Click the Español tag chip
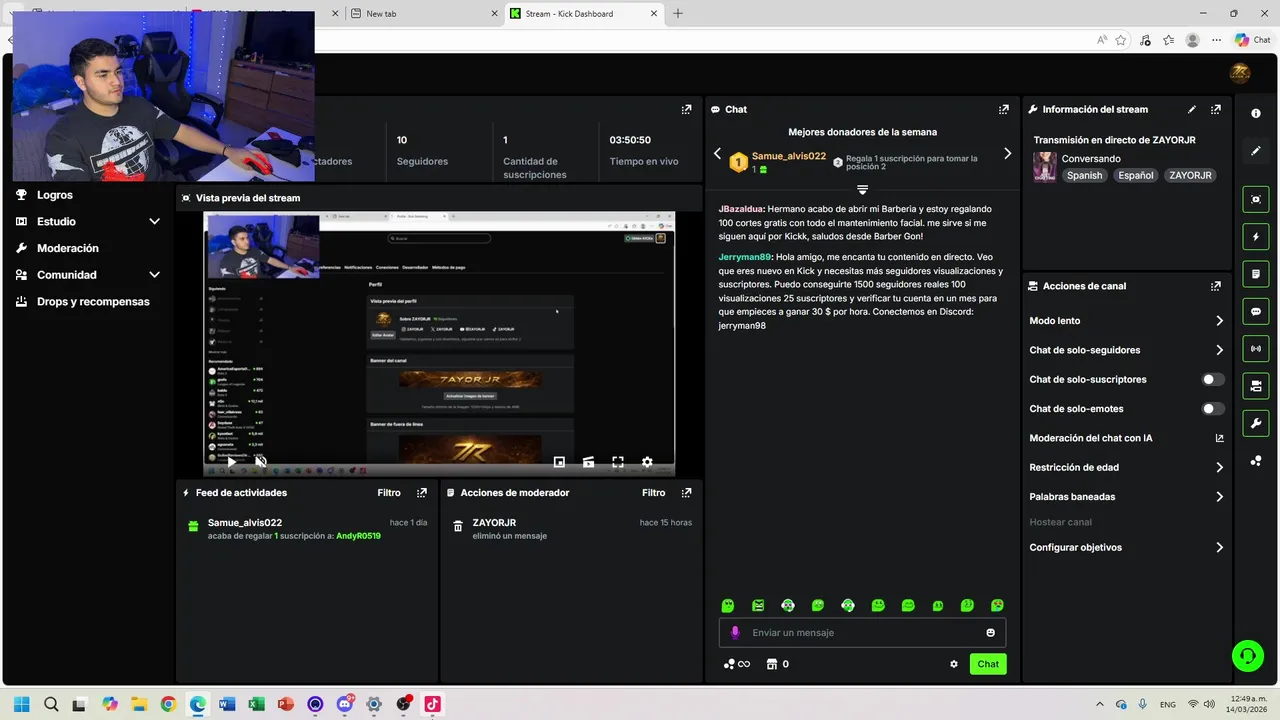Screen dimensions: 1280x720 coord(1136,175)
